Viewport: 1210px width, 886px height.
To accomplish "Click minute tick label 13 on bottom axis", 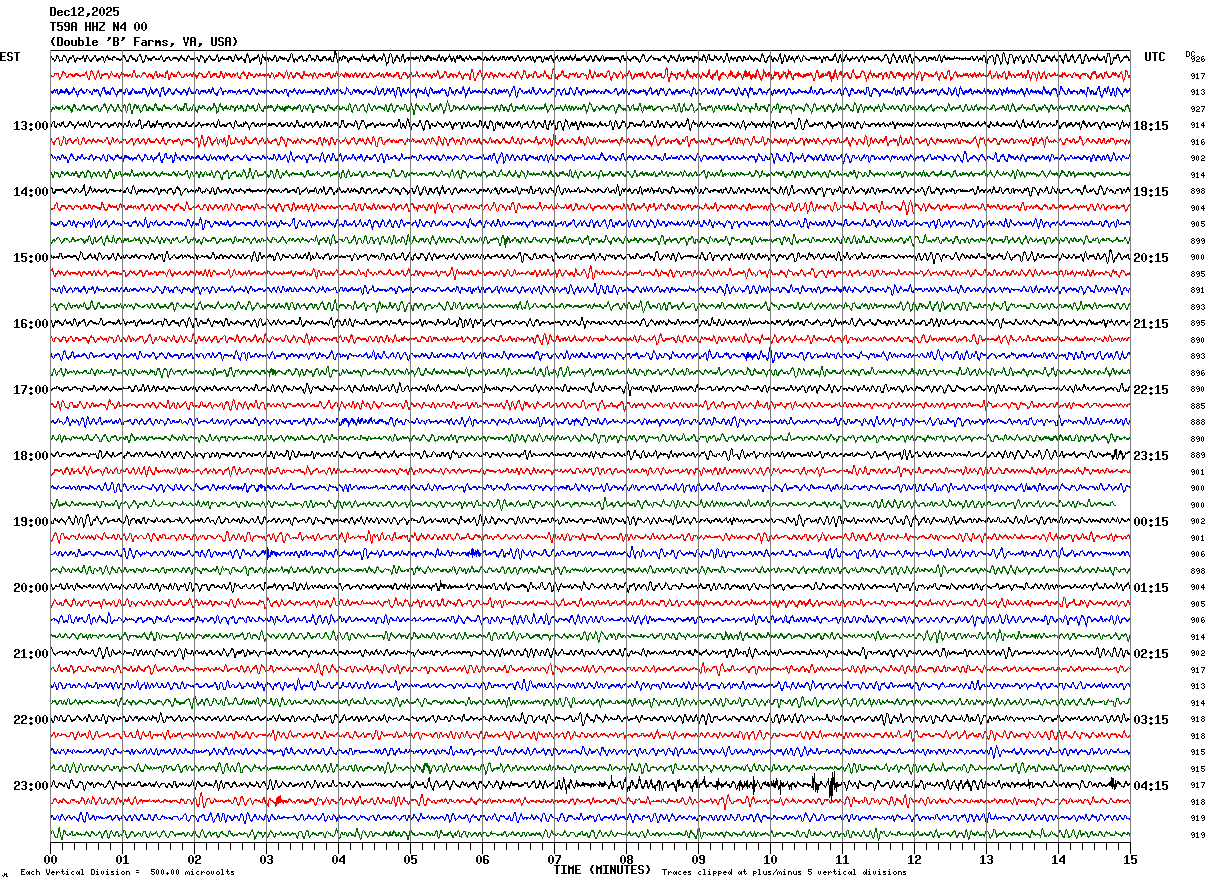I will (x=986, y=859).
